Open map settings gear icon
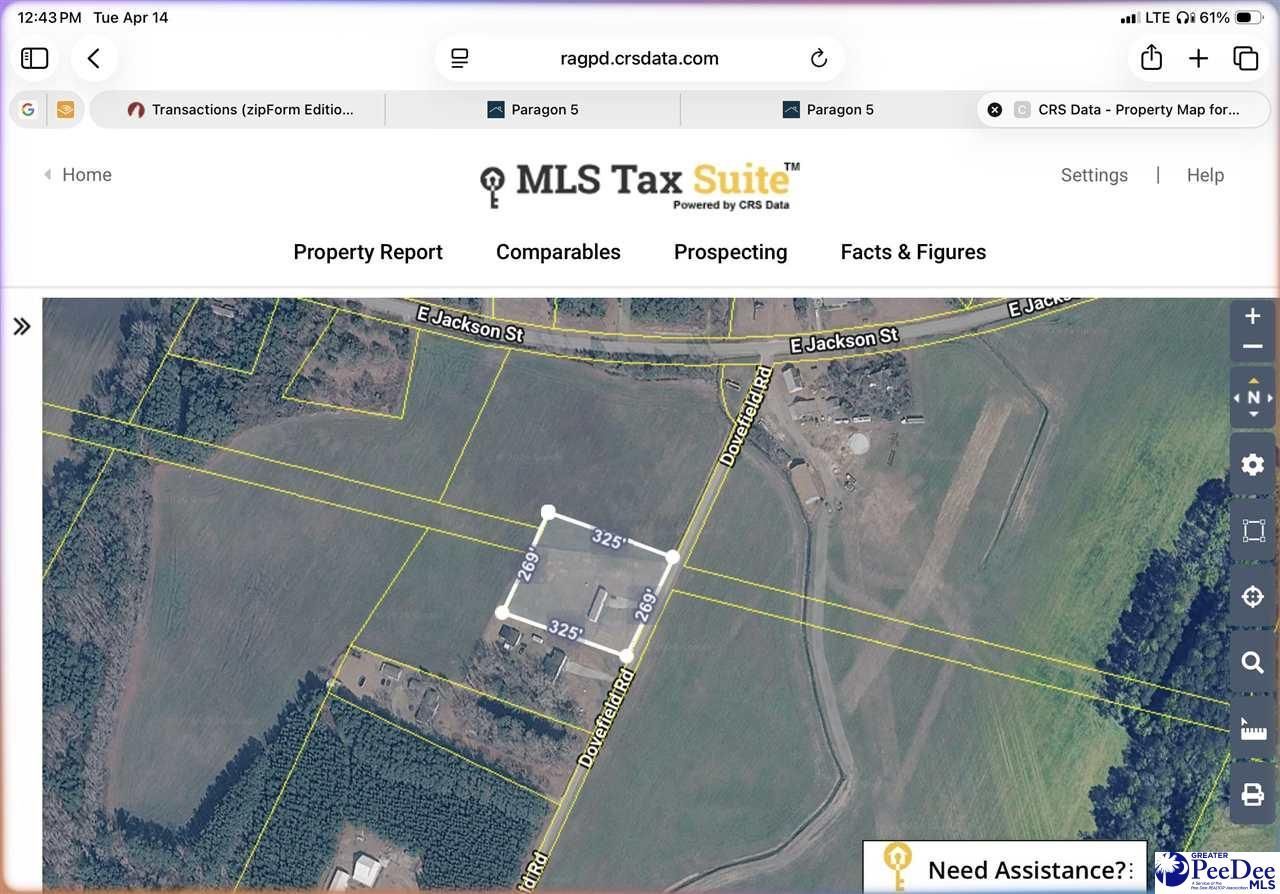Image resolution: width=1280 pixels, height=894 pixels. pyautogui.click(x=1252, y=465)
